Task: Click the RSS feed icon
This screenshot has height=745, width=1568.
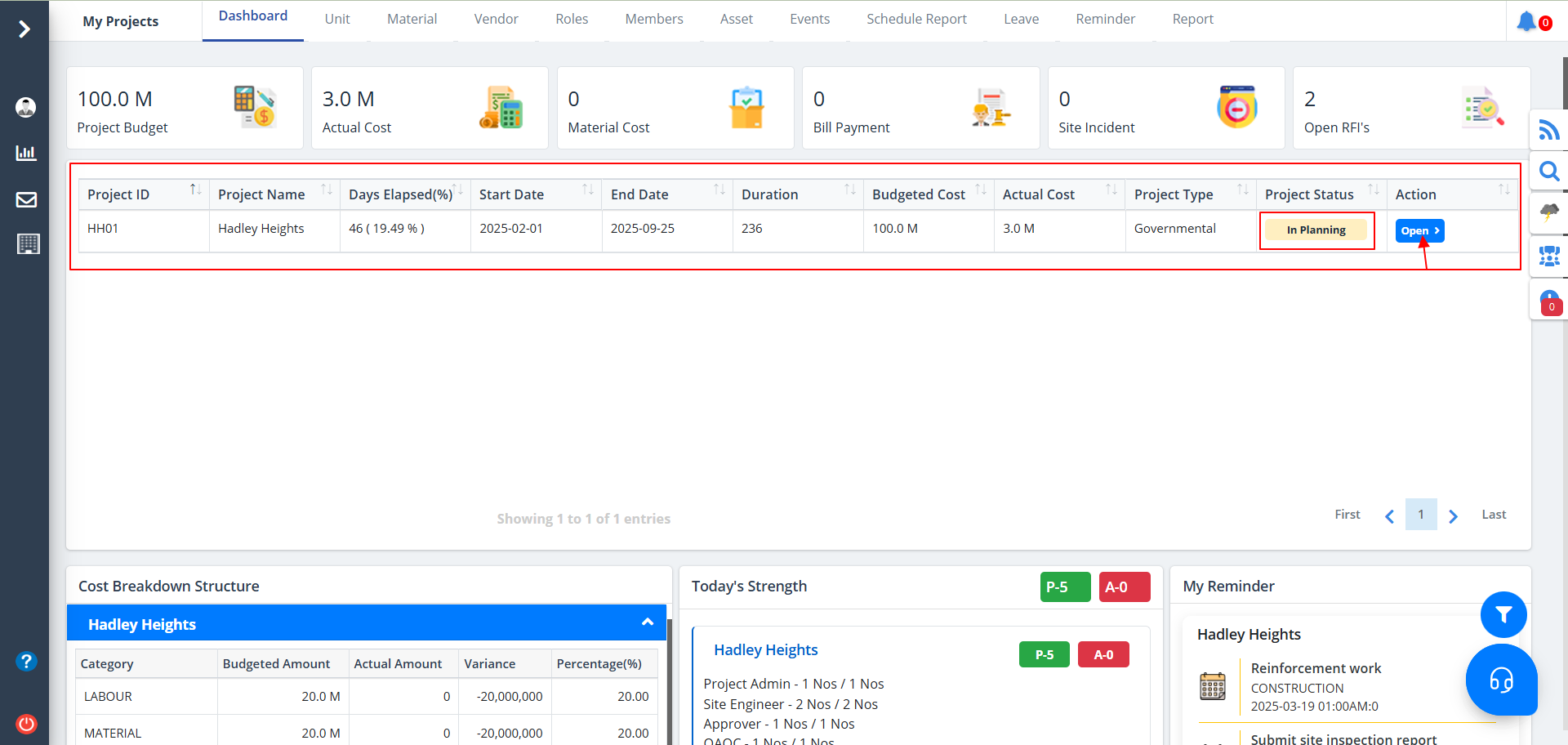Action: tap(1548, 131)
